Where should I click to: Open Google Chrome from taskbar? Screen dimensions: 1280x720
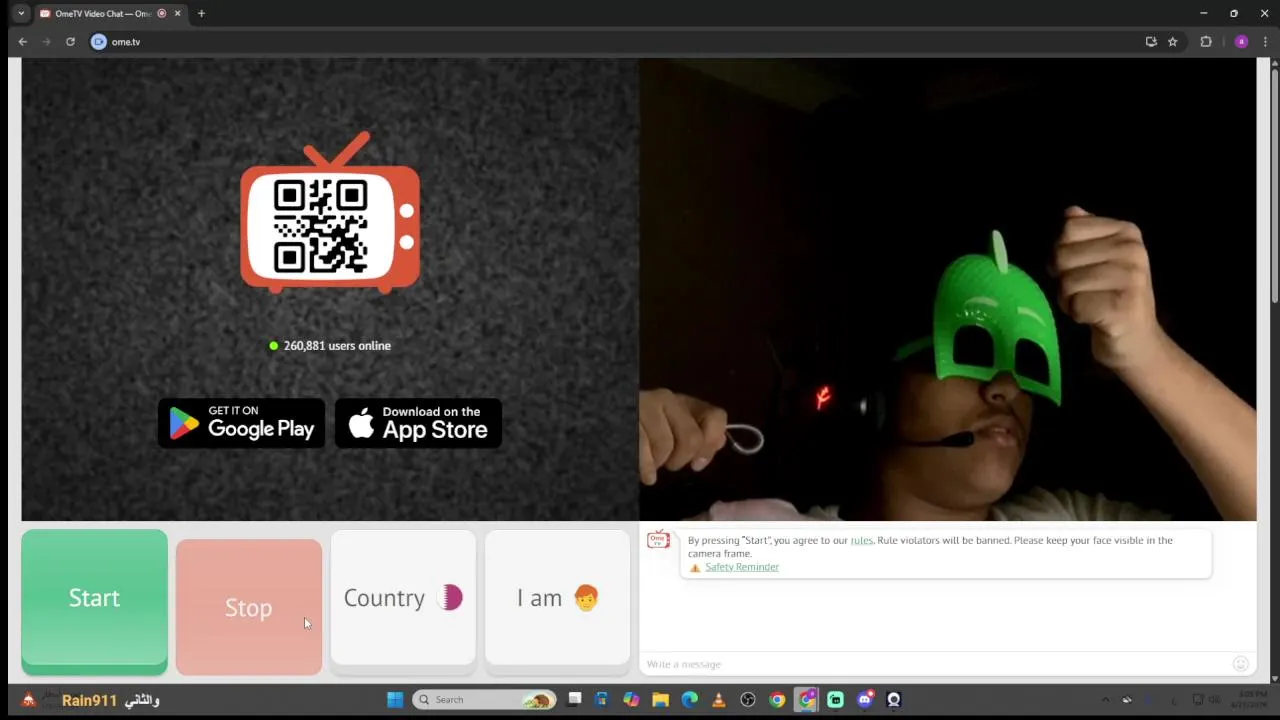click(777, 700)
